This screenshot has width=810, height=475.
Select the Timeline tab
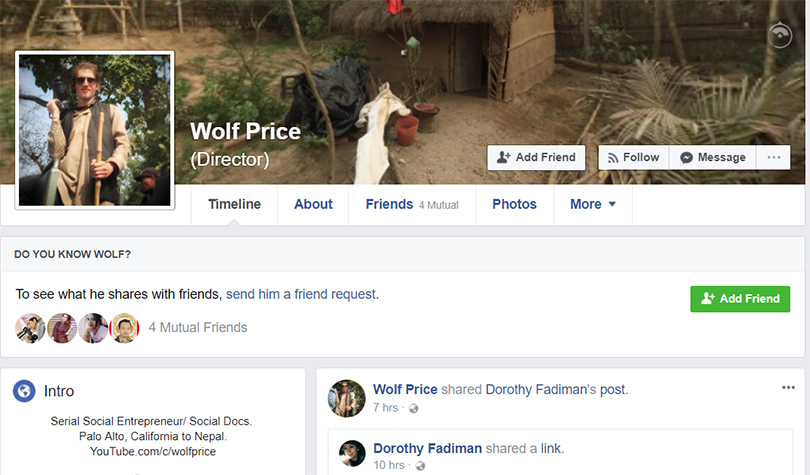(234, 204)
